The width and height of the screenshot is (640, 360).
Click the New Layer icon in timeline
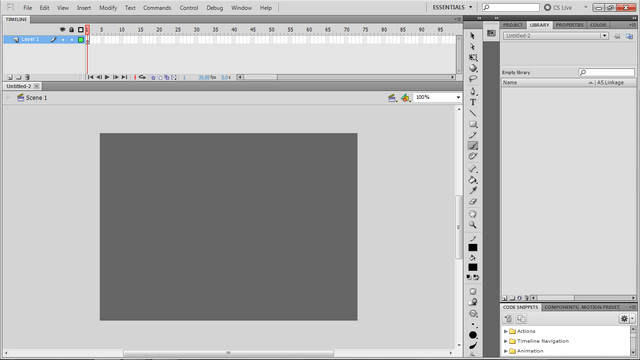point(10,77)
